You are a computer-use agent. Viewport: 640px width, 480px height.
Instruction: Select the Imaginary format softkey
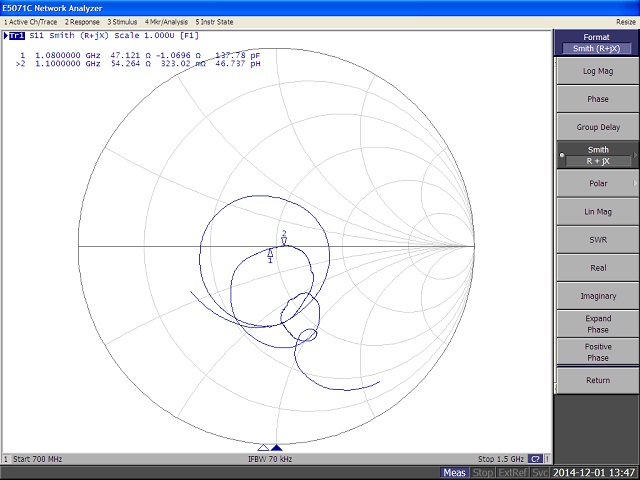598,296
